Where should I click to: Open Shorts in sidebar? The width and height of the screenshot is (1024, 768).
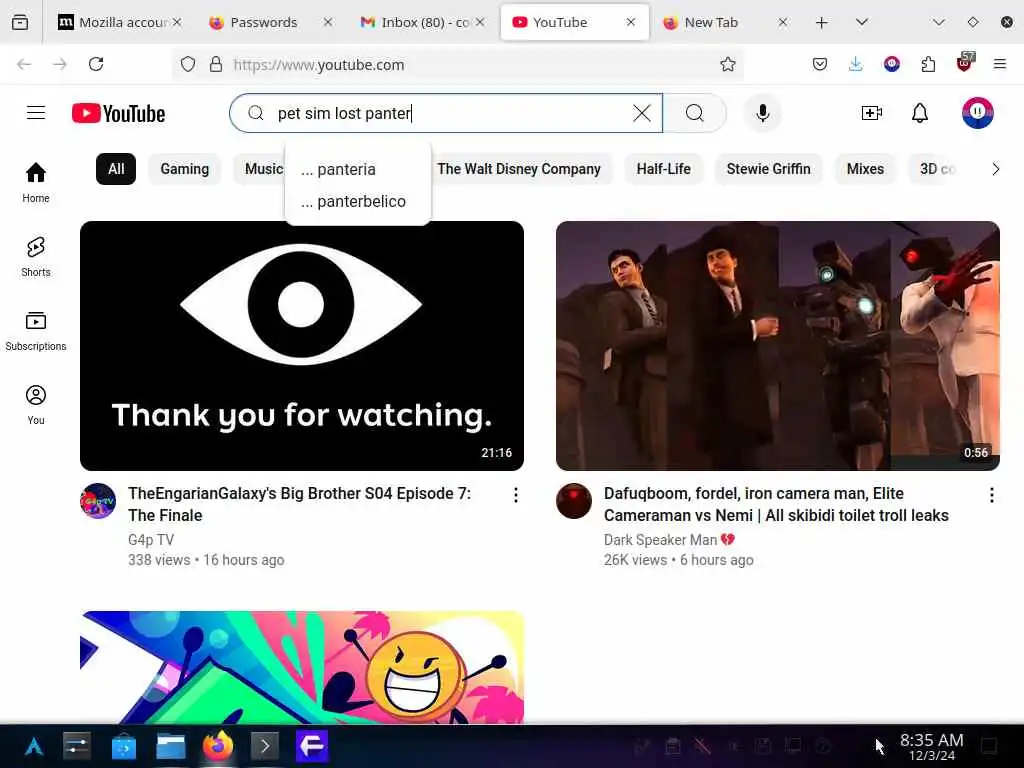[36, 257]
